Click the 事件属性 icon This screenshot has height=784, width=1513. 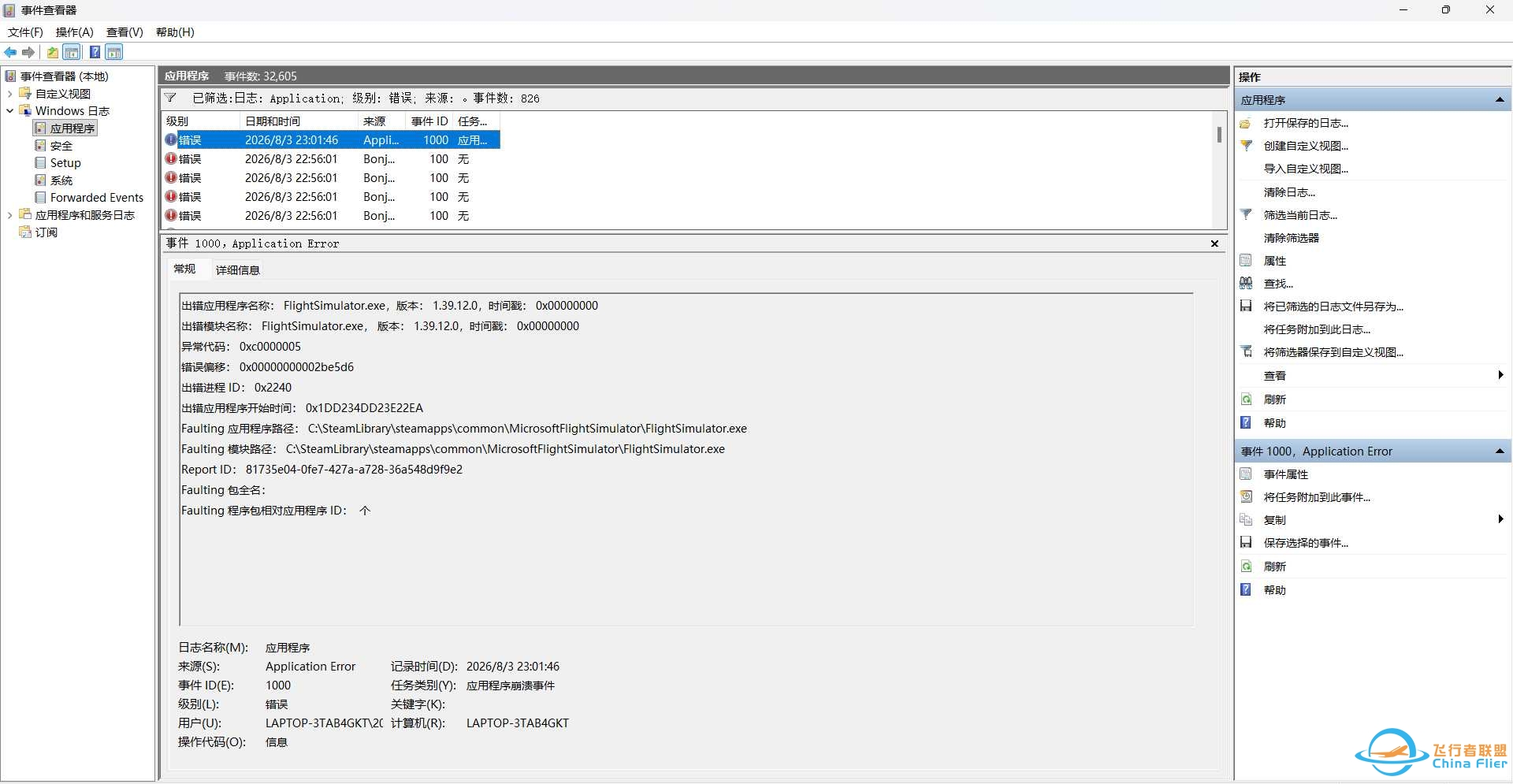point(1246,474)
